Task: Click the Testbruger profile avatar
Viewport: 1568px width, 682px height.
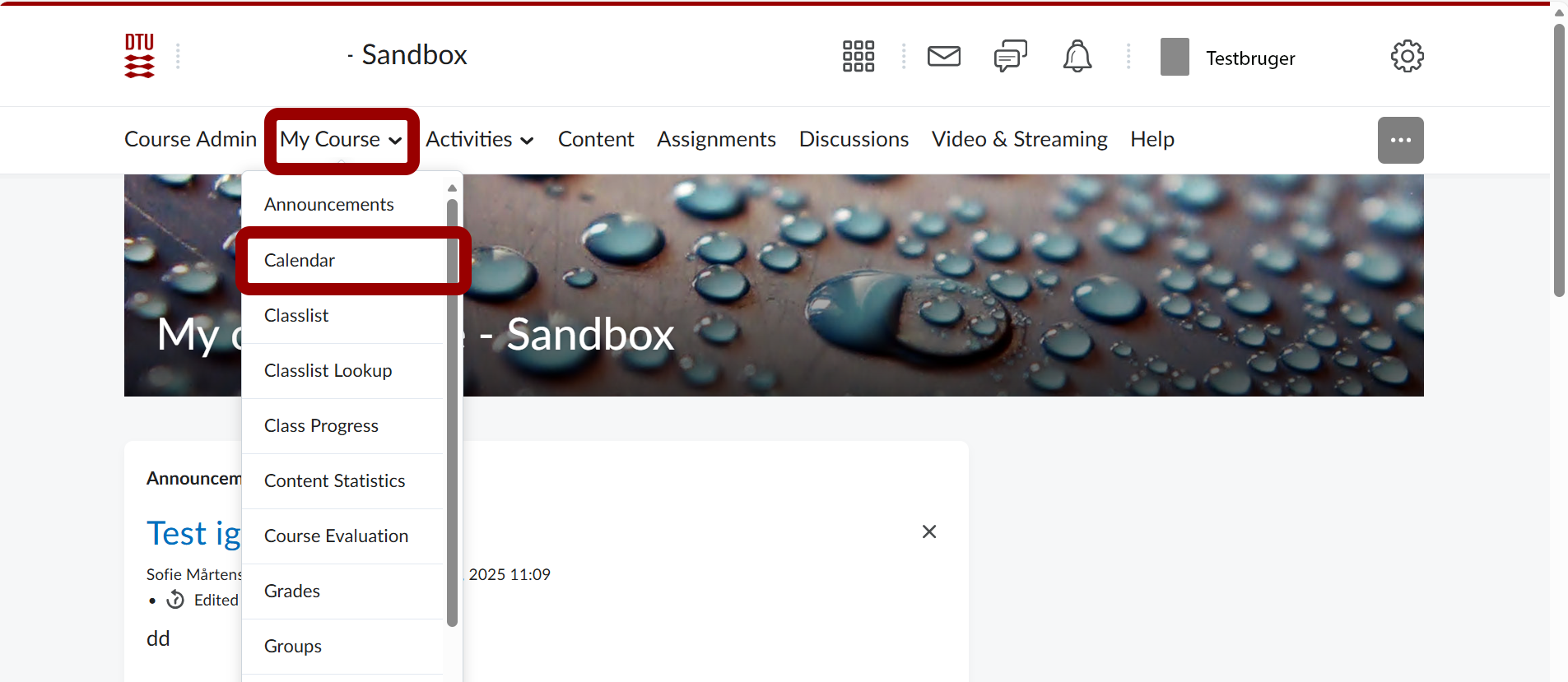Action: [x=1175, y=57]
